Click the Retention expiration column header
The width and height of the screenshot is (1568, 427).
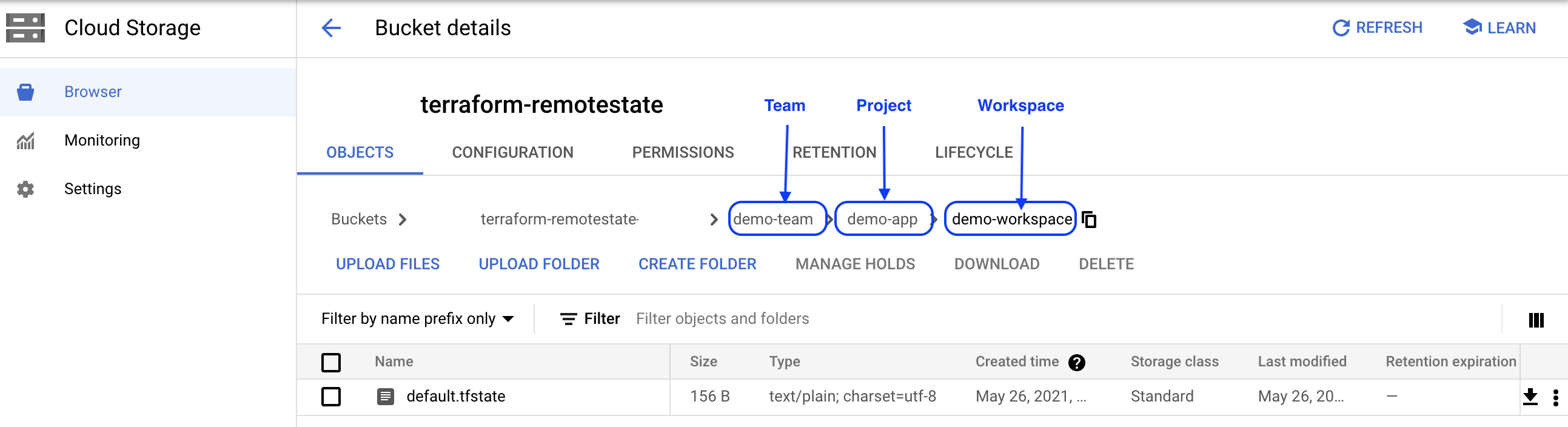1450,362
